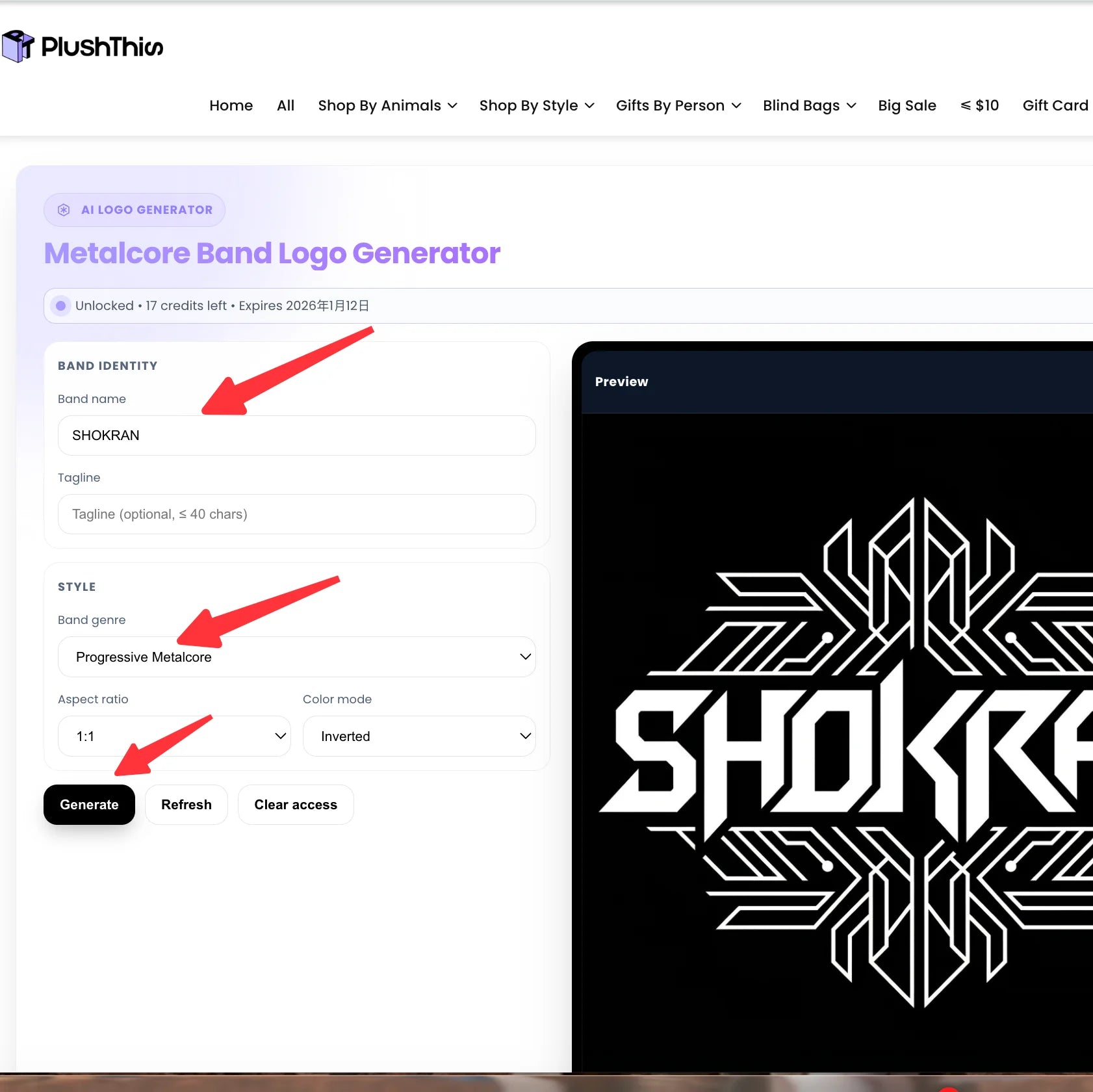Expand the Shop By Style menu chevron
This screenshot has width=1093, height=1092.
click(589, 106)
